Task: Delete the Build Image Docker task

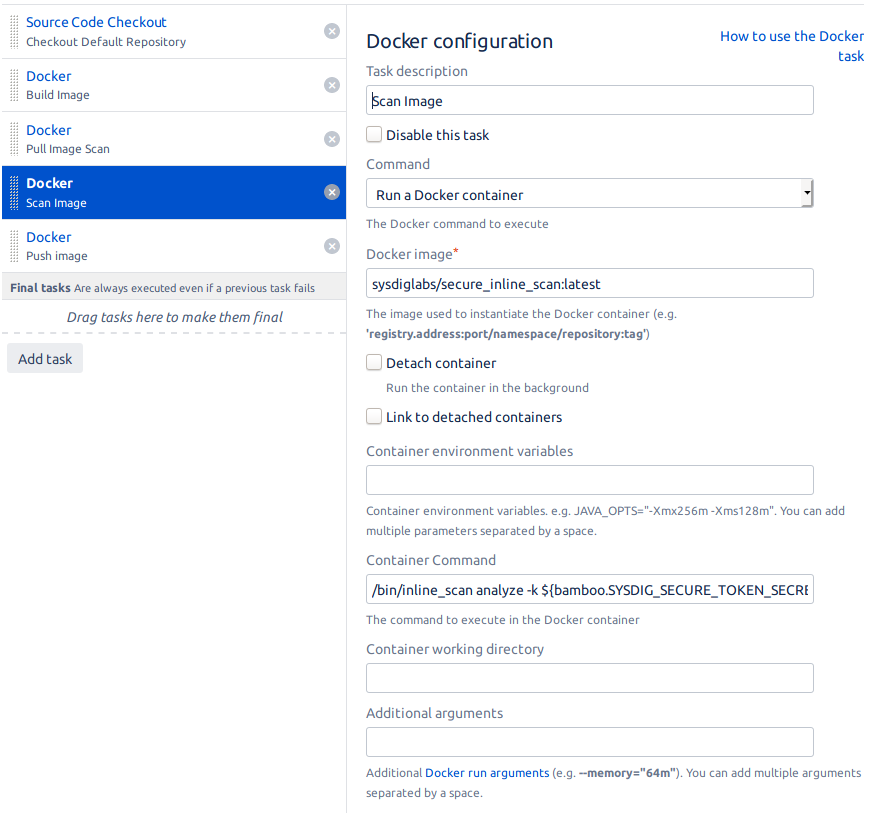Action: (x=332, y=85)
